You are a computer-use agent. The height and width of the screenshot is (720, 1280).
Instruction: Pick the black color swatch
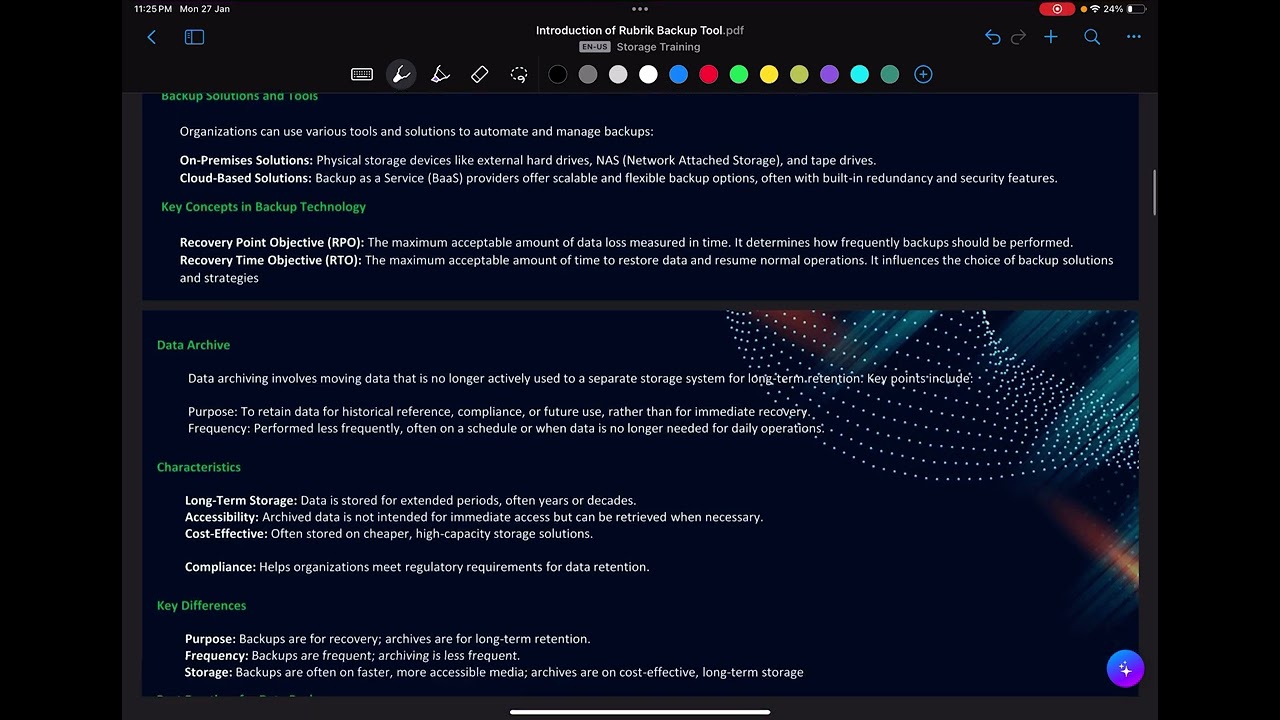558,75
